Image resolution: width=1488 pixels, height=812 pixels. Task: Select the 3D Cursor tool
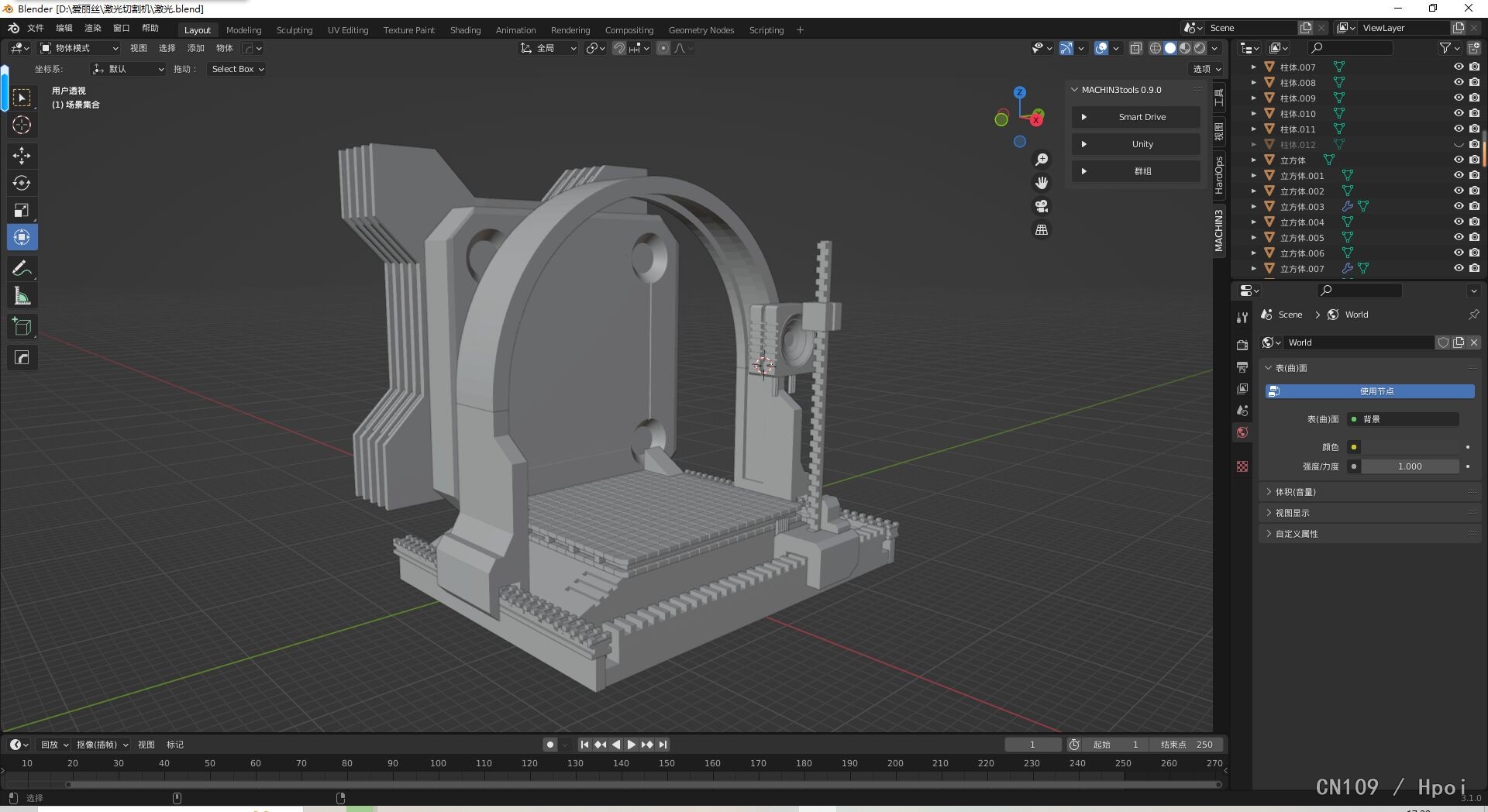click(x=22, y=125)
